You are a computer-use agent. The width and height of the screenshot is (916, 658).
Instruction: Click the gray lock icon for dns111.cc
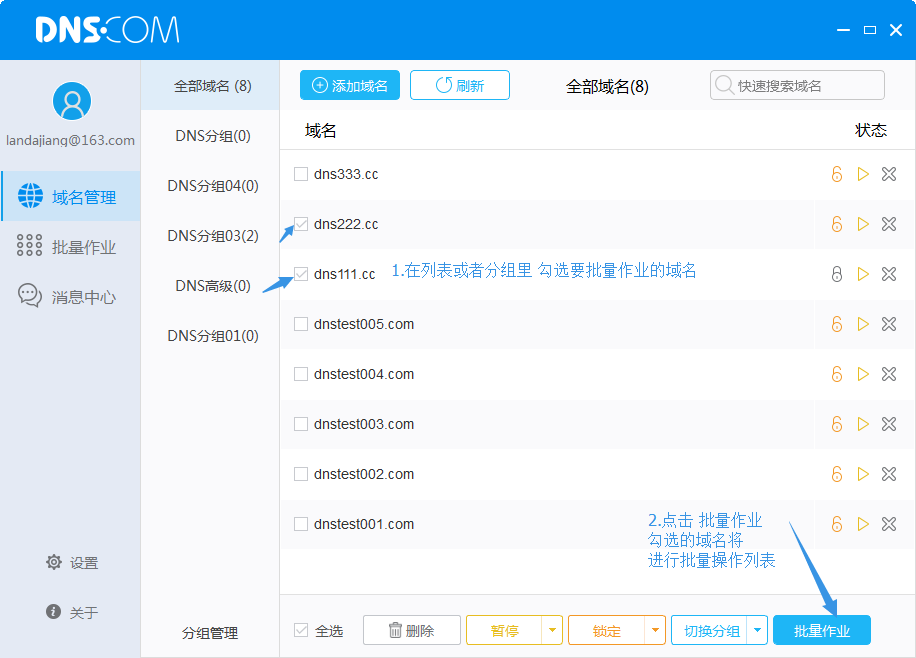[837, 274]
